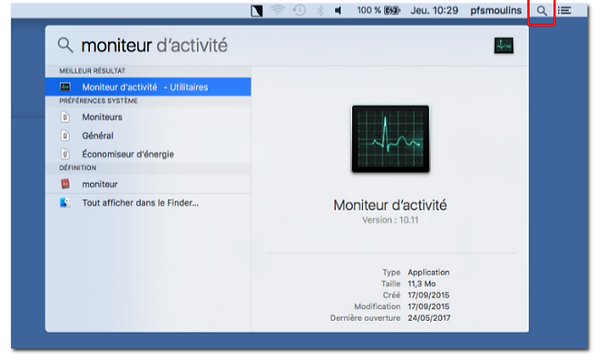Click Activity Monitor icon in top result row
The width and height of the screenshot is (600, 360).
(x=65, y=87)
